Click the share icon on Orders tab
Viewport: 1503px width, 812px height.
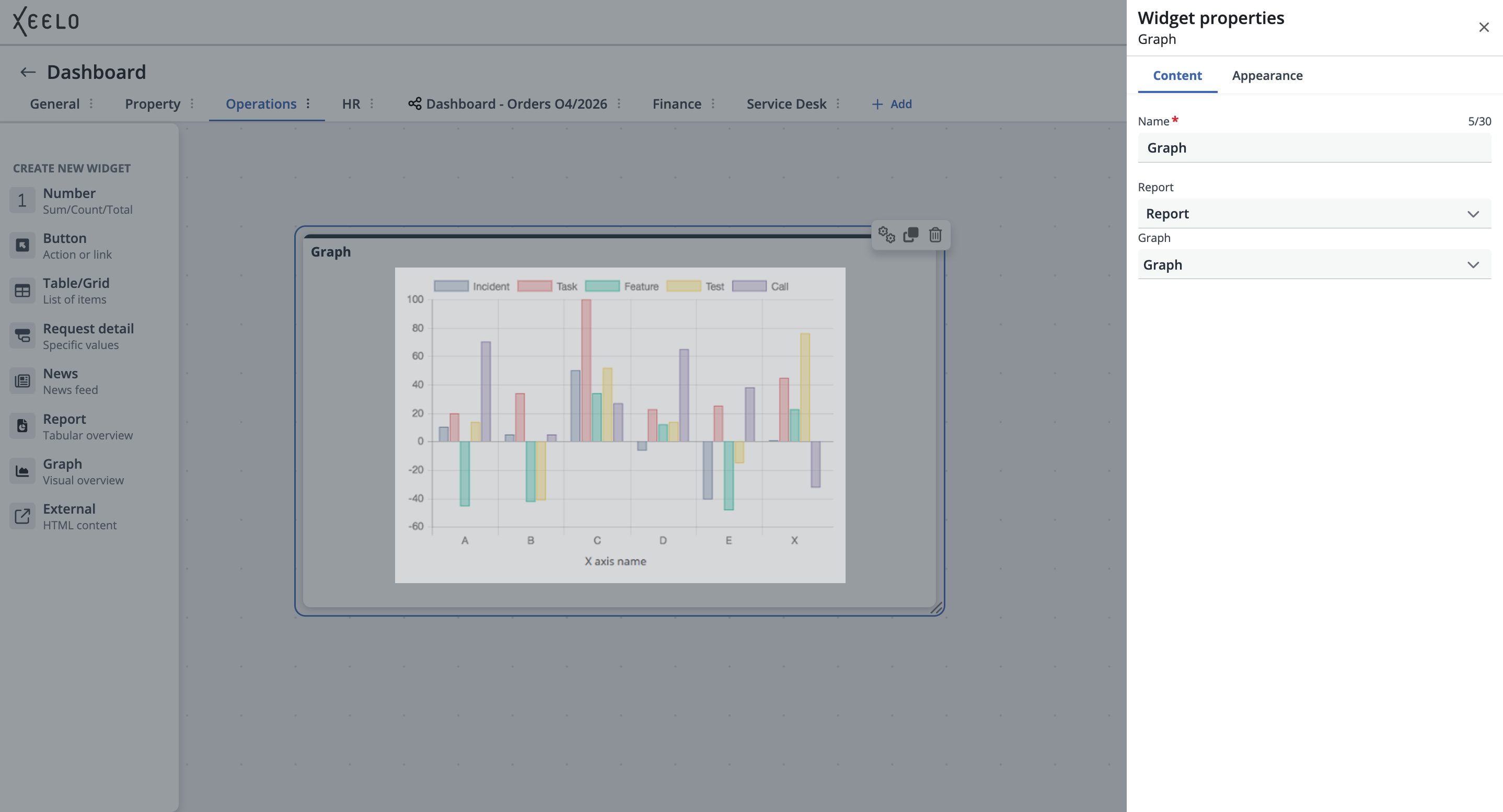pyautogui.click(x=414, y=104)
